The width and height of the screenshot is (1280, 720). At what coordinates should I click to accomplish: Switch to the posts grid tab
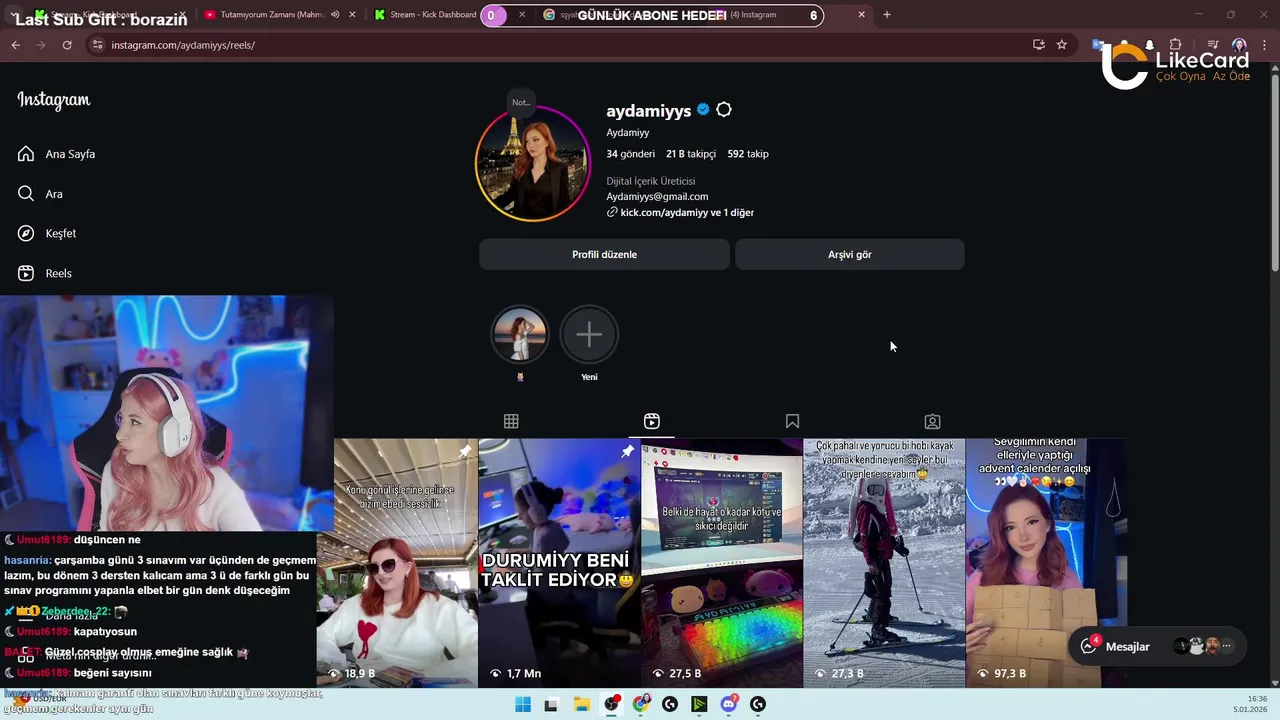(511, 421)
